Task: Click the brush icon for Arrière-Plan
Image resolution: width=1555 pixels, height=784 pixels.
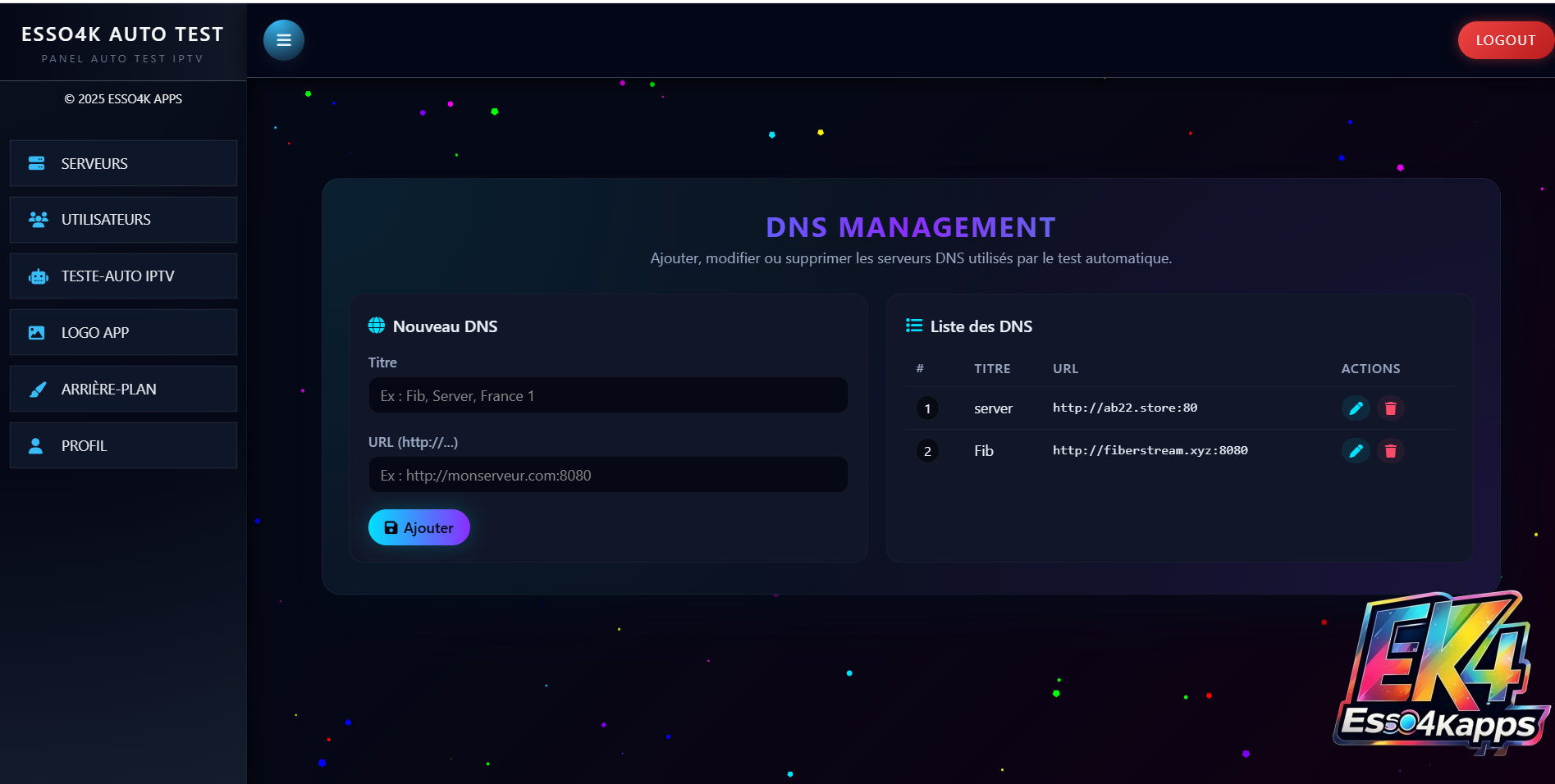Action: coord(38,390)
